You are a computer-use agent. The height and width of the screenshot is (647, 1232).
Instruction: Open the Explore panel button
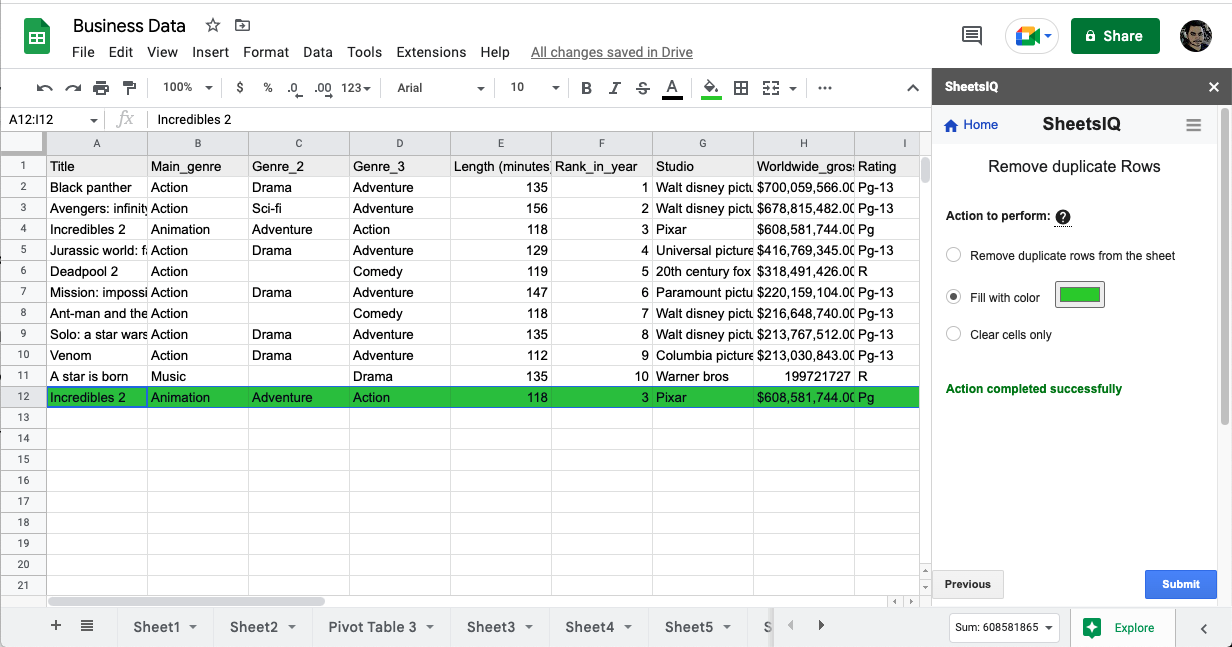1121,628
